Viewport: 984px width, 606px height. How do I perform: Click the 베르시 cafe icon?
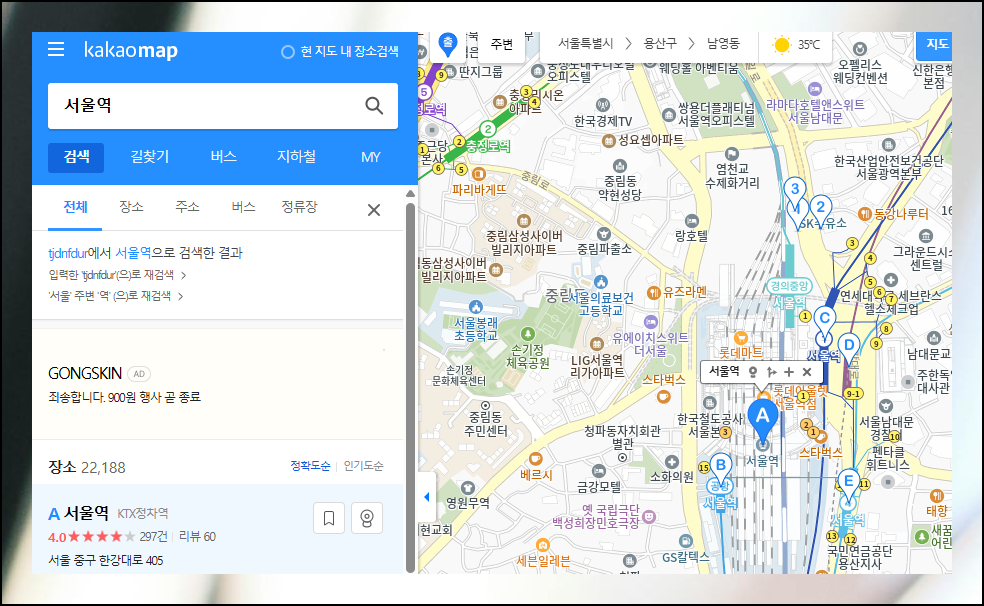click(x=535, y=459)
